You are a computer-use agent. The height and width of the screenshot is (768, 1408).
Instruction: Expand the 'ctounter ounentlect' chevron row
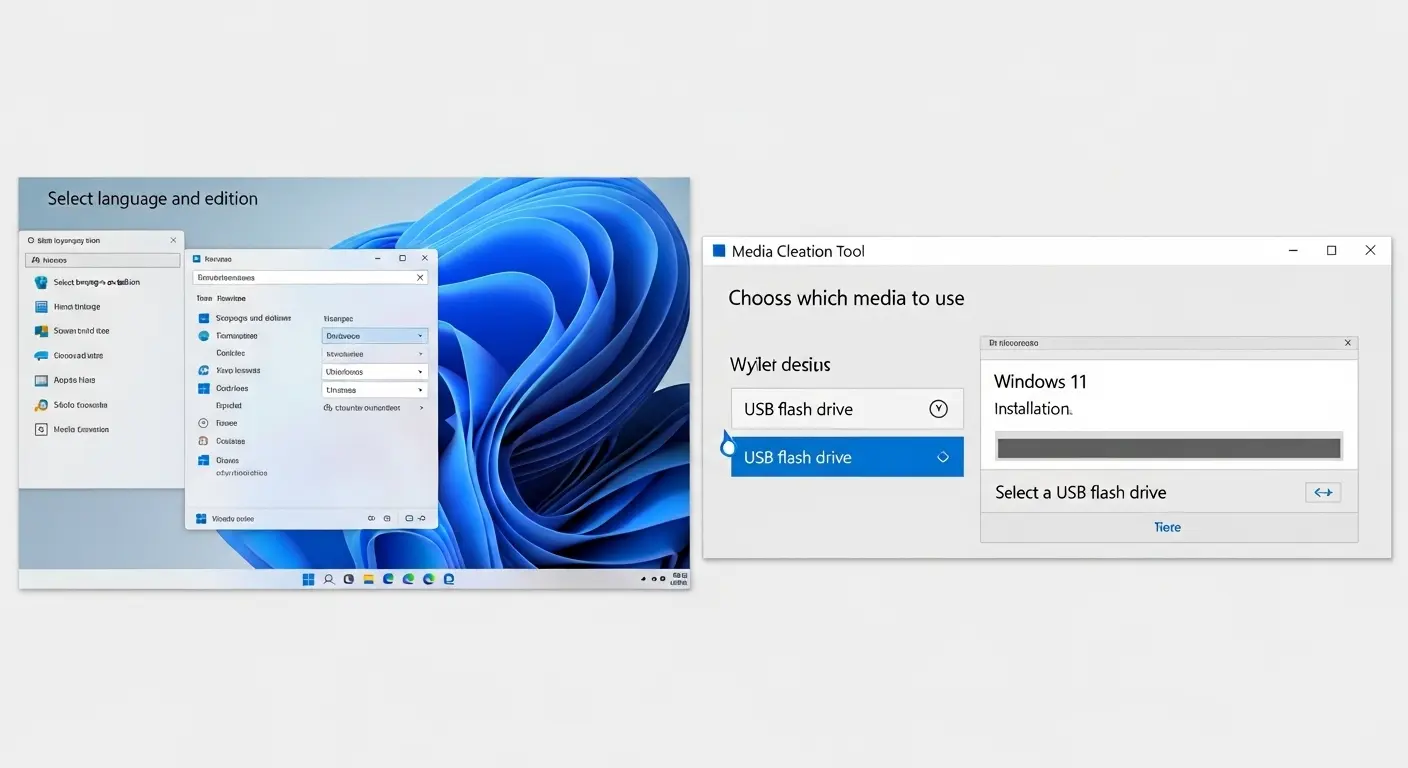click(x=375, y=408)
